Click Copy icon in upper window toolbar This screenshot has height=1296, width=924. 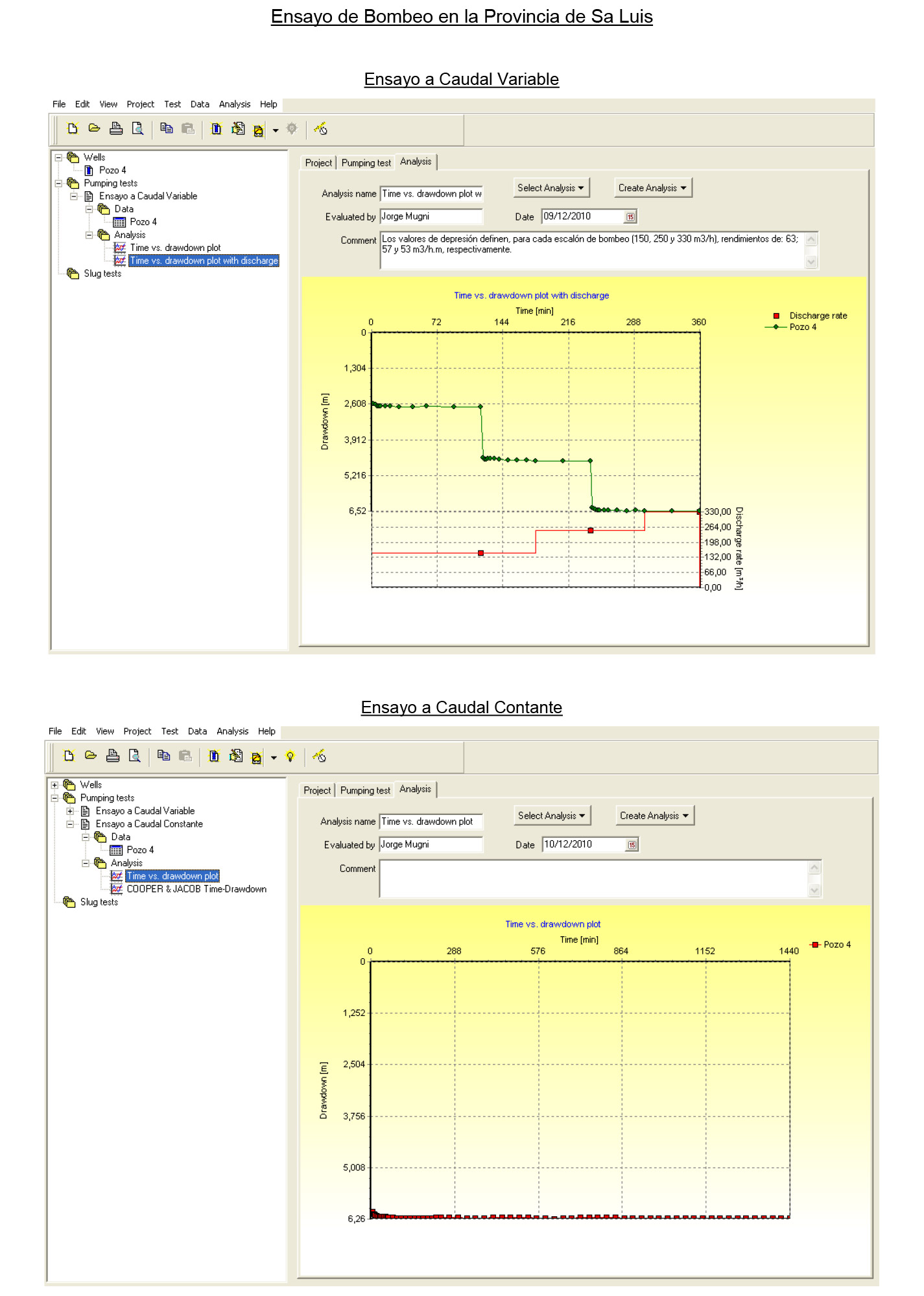[x=167, y=128]
